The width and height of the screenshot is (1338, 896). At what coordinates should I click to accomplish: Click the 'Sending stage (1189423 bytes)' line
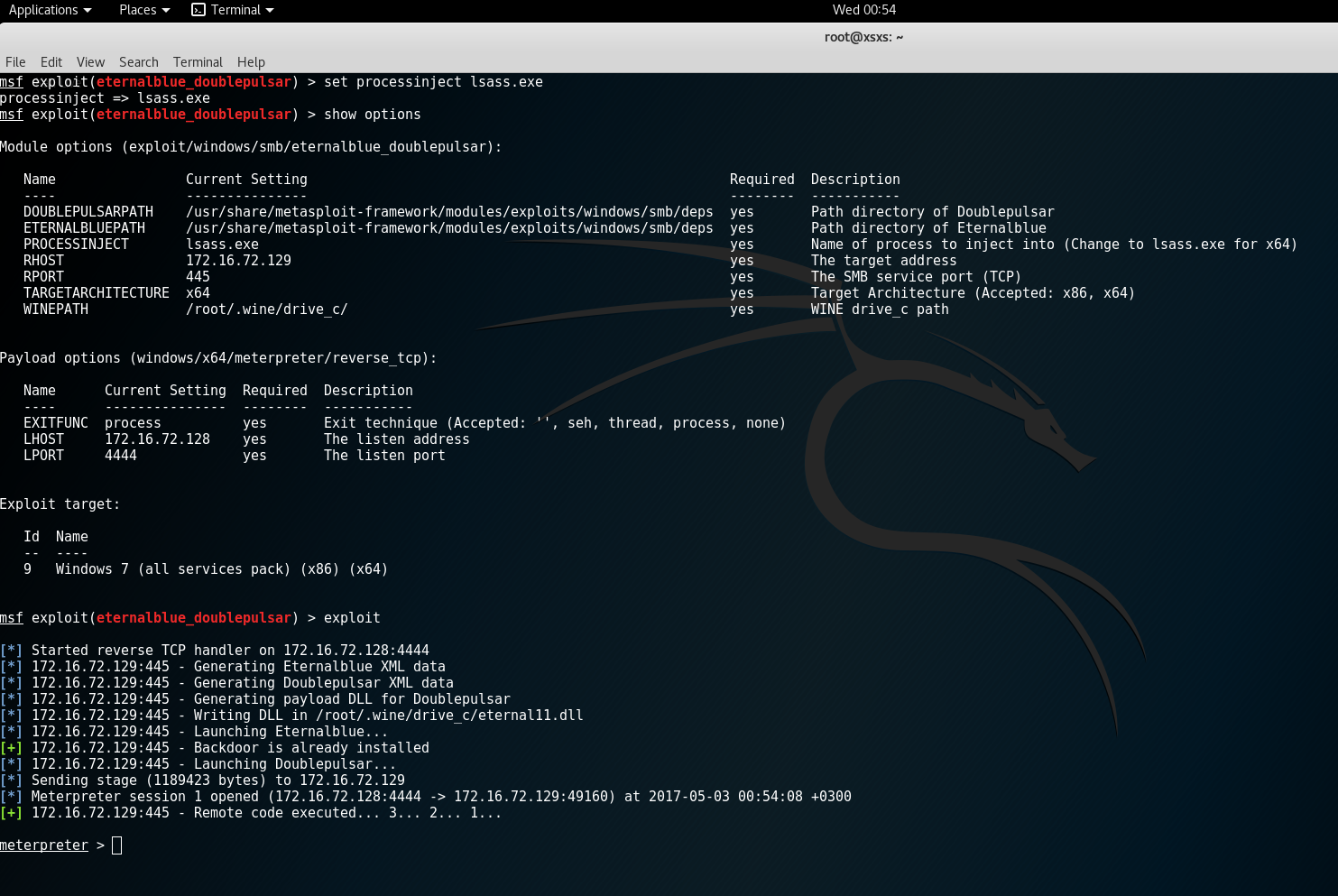tap(203, 781)
